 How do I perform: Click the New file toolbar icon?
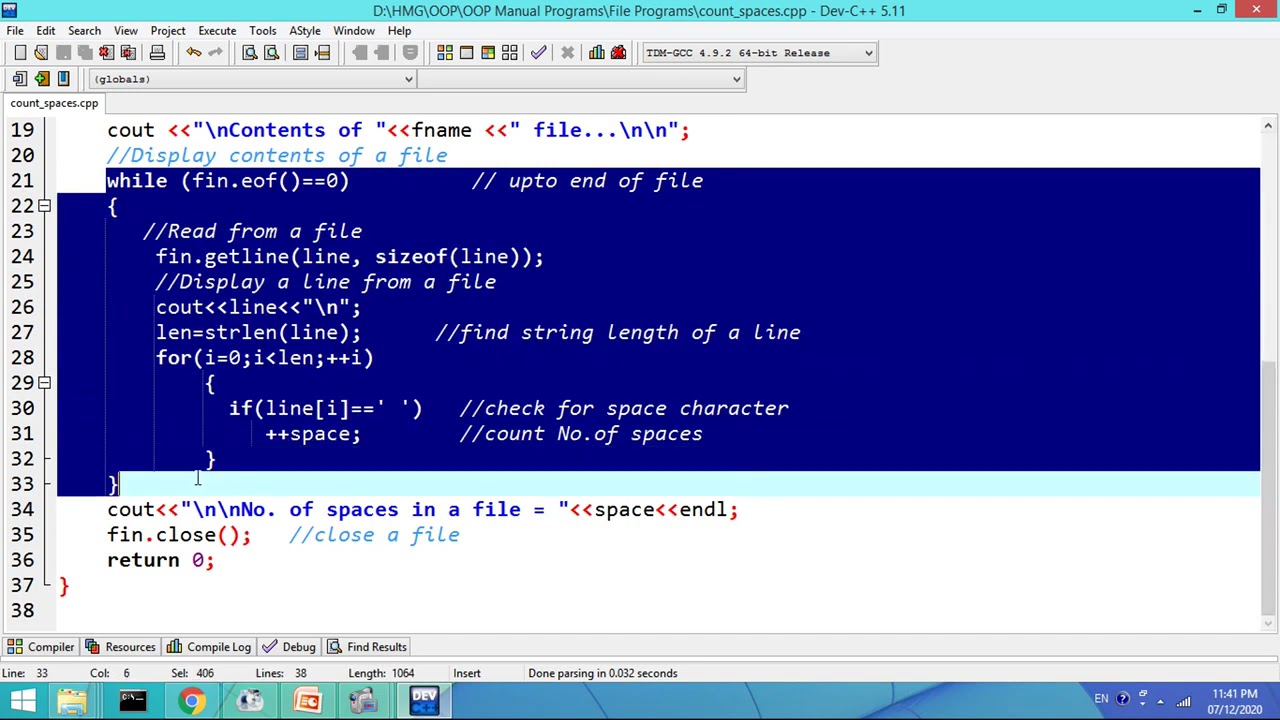tap(20, 53)
